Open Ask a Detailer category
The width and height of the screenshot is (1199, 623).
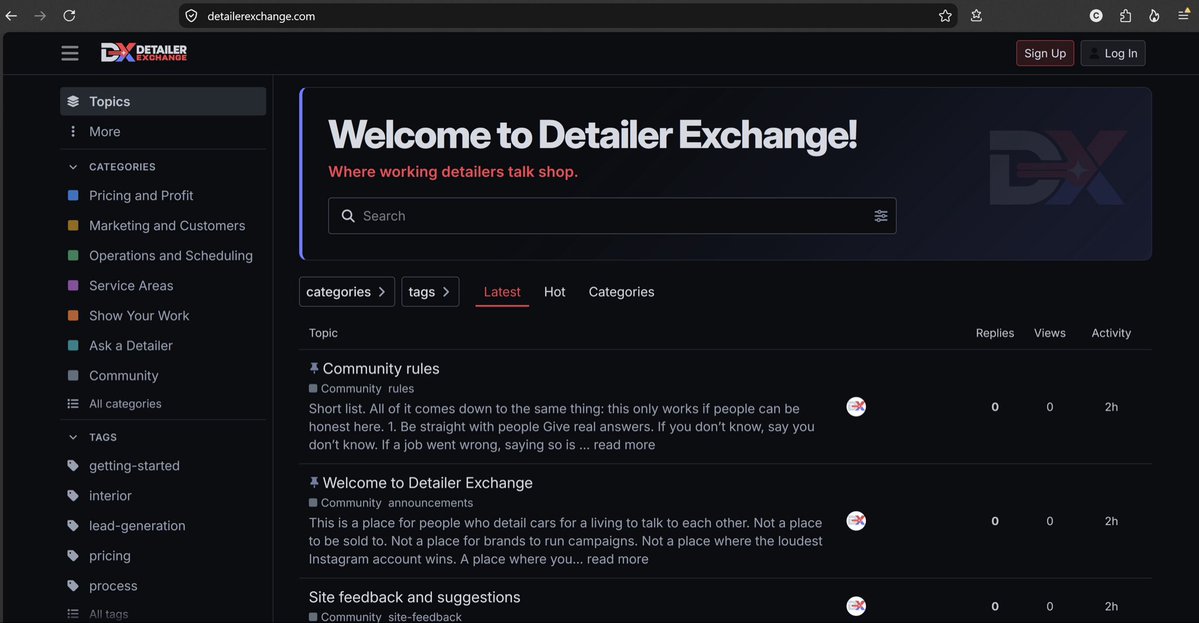tap(163, 346)
